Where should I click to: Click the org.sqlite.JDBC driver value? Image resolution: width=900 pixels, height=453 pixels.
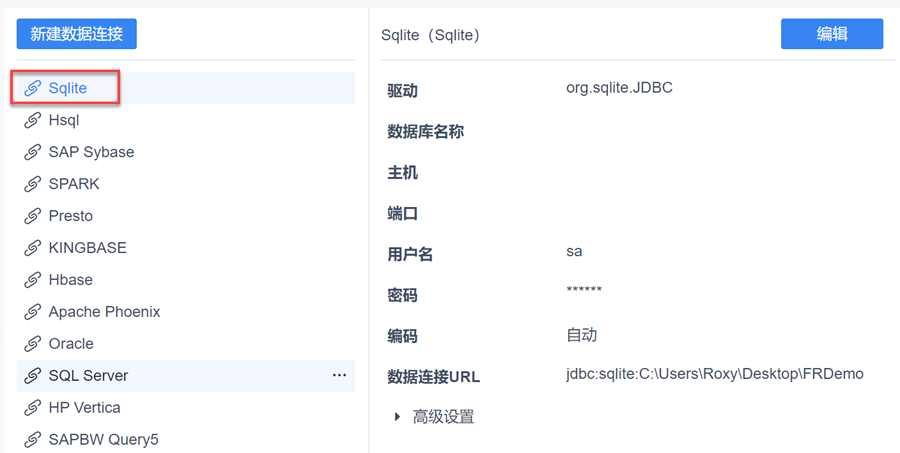tap(619, 88)
